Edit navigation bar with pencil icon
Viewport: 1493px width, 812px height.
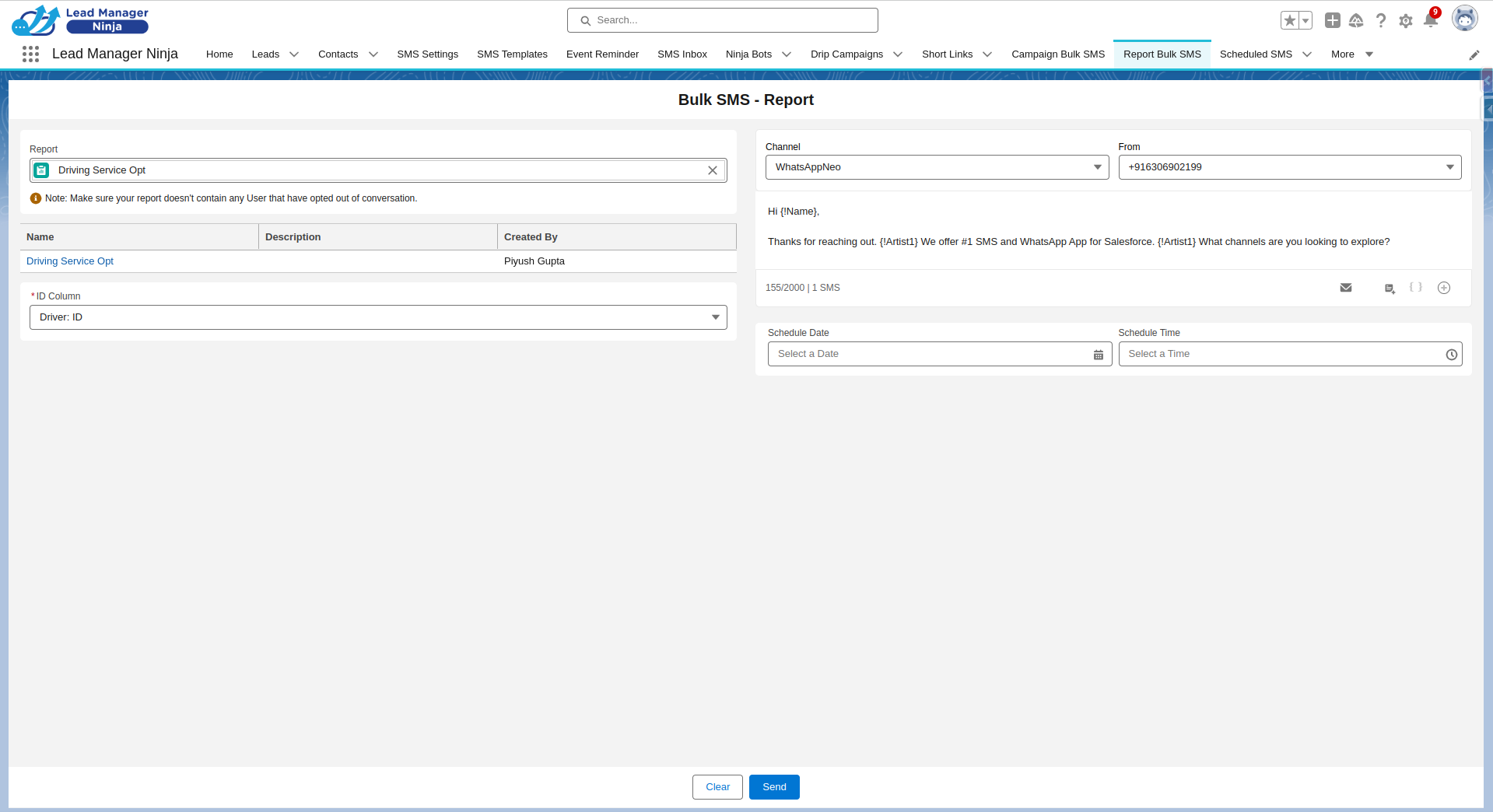[1474, 54]
